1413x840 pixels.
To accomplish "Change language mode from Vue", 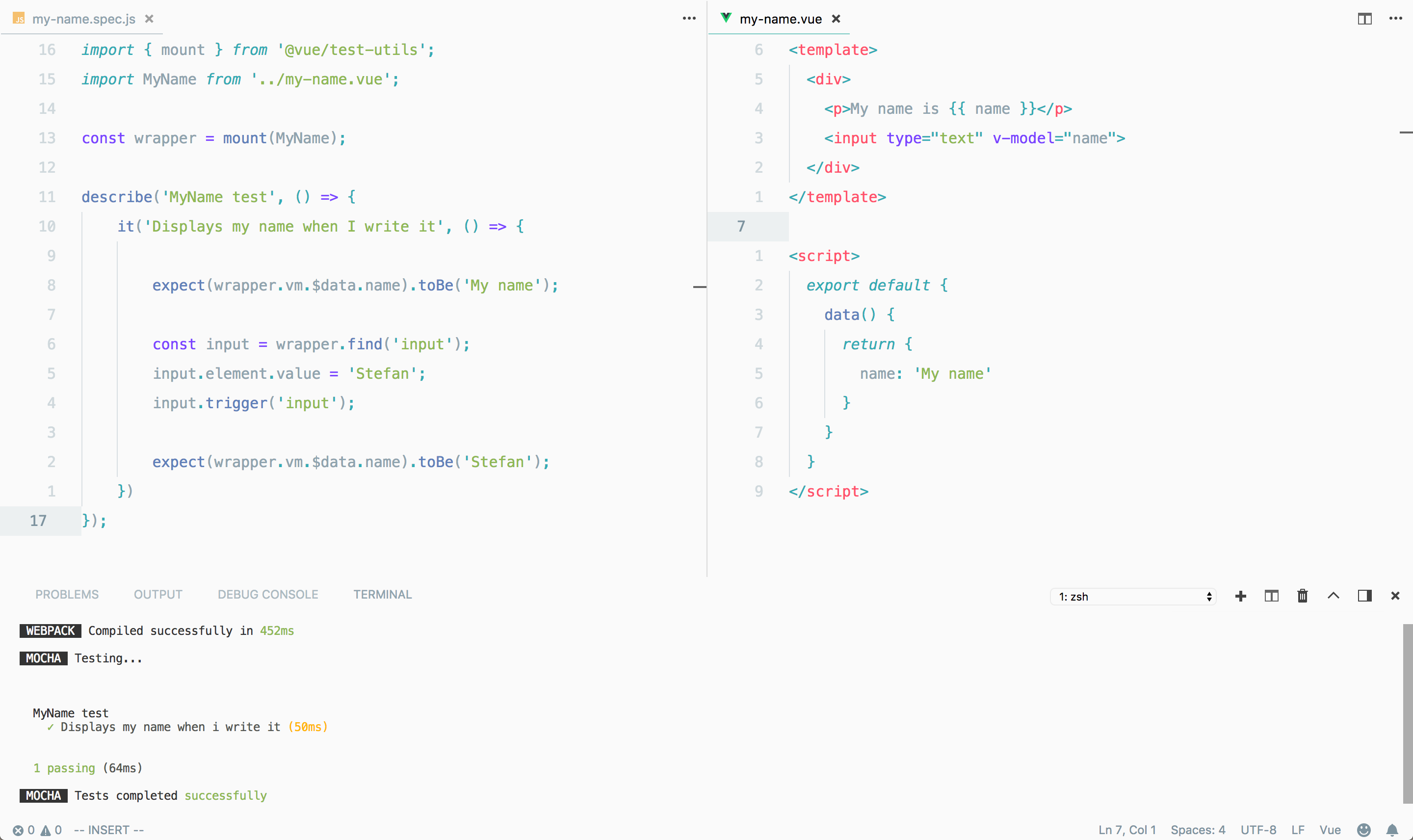I will pos(1330,830).
